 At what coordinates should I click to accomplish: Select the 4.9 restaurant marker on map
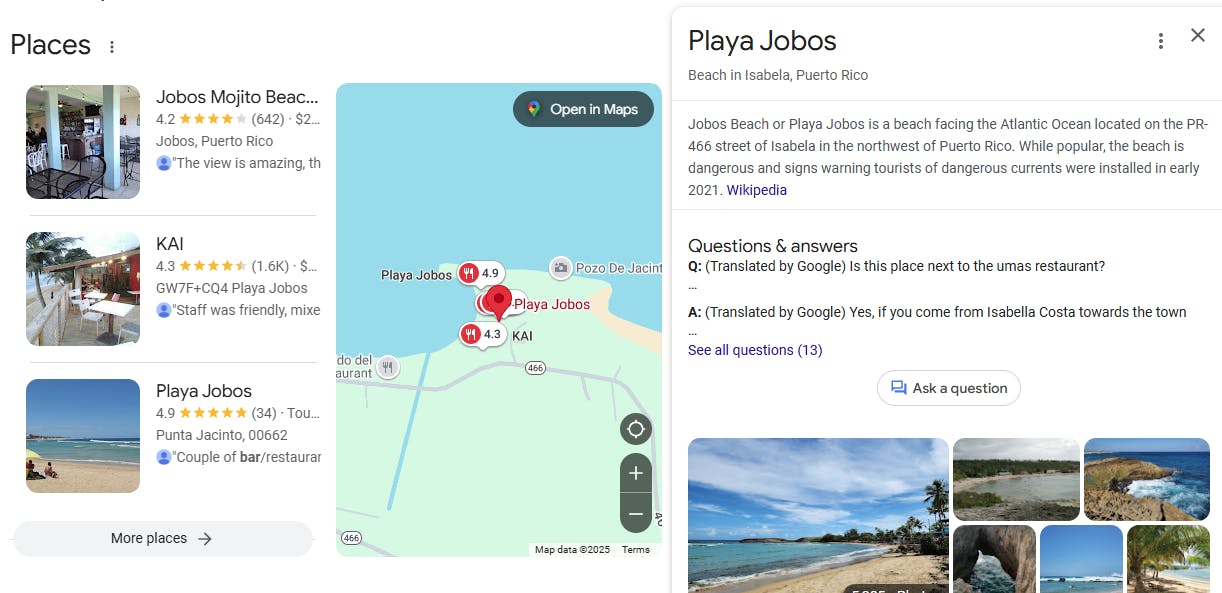click(480, 273)
